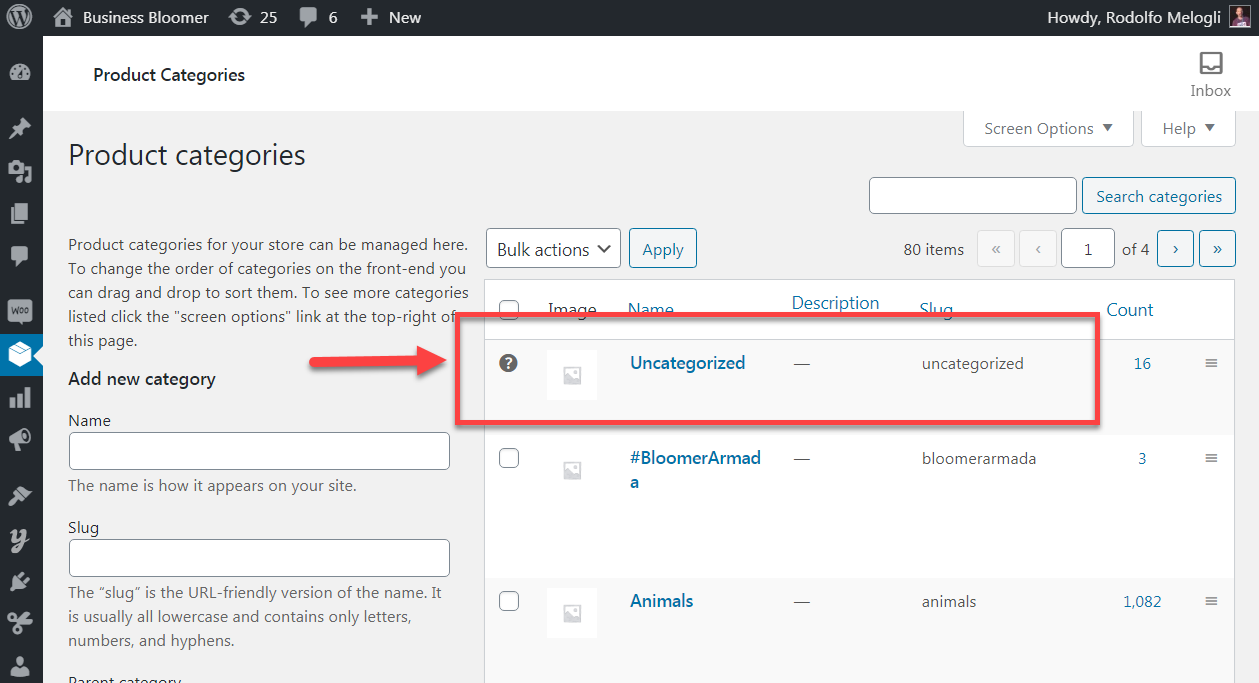Click the help question mark beside Uncategorized
The height and width of the screenshot is (683, 1259).
508,363
